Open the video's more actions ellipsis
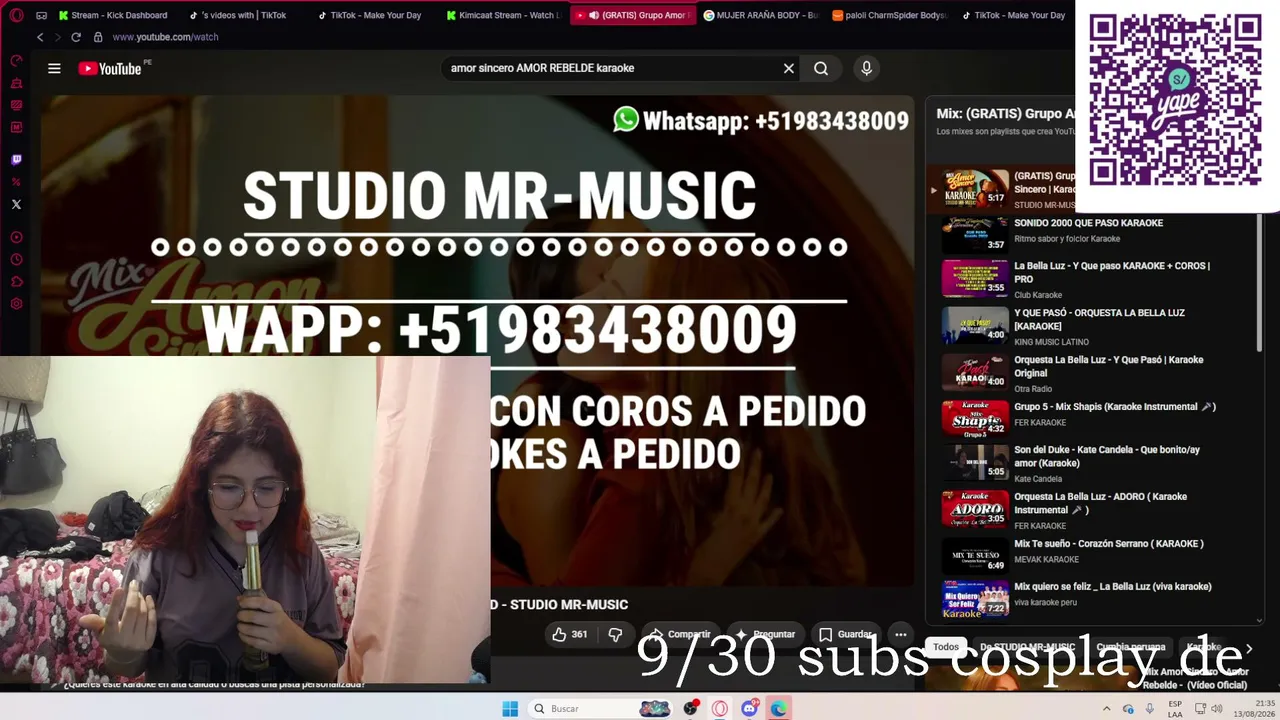Screen dimensions: 1280x720 click(900, 634)
